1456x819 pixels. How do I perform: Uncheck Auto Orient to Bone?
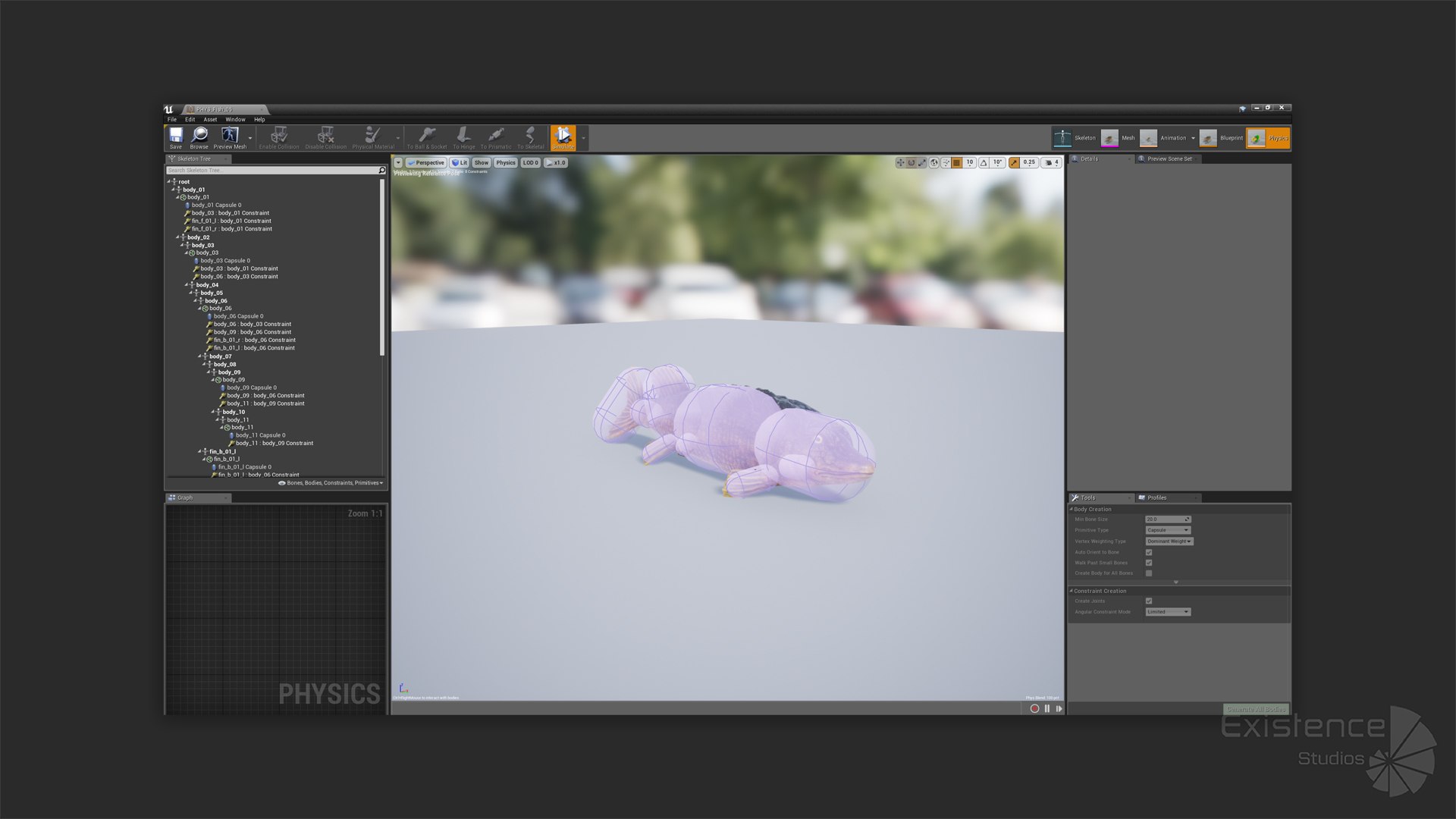click(x=1149, y=552)
